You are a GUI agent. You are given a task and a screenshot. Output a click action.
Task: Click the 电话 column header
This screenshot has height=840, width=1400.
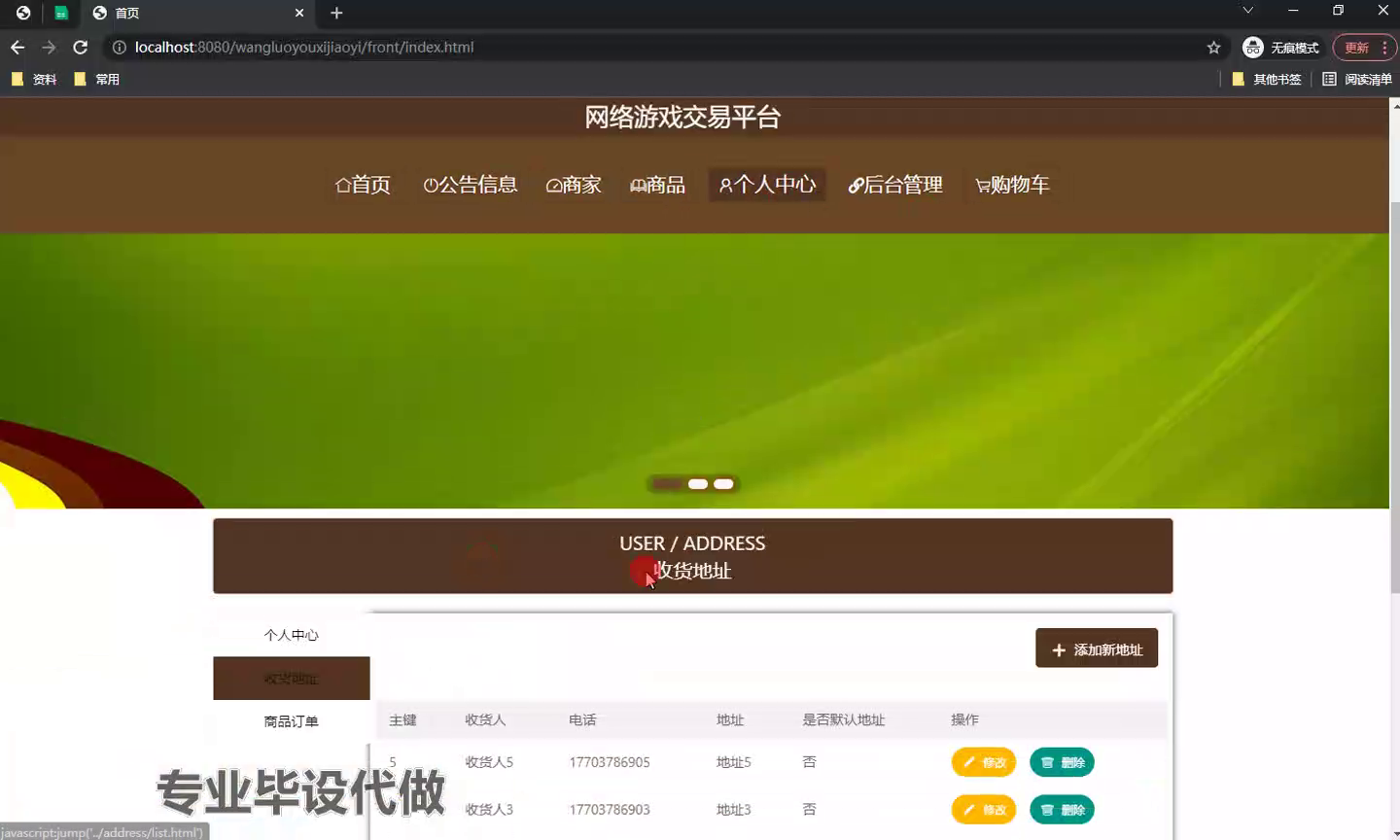tap(582, 720)
